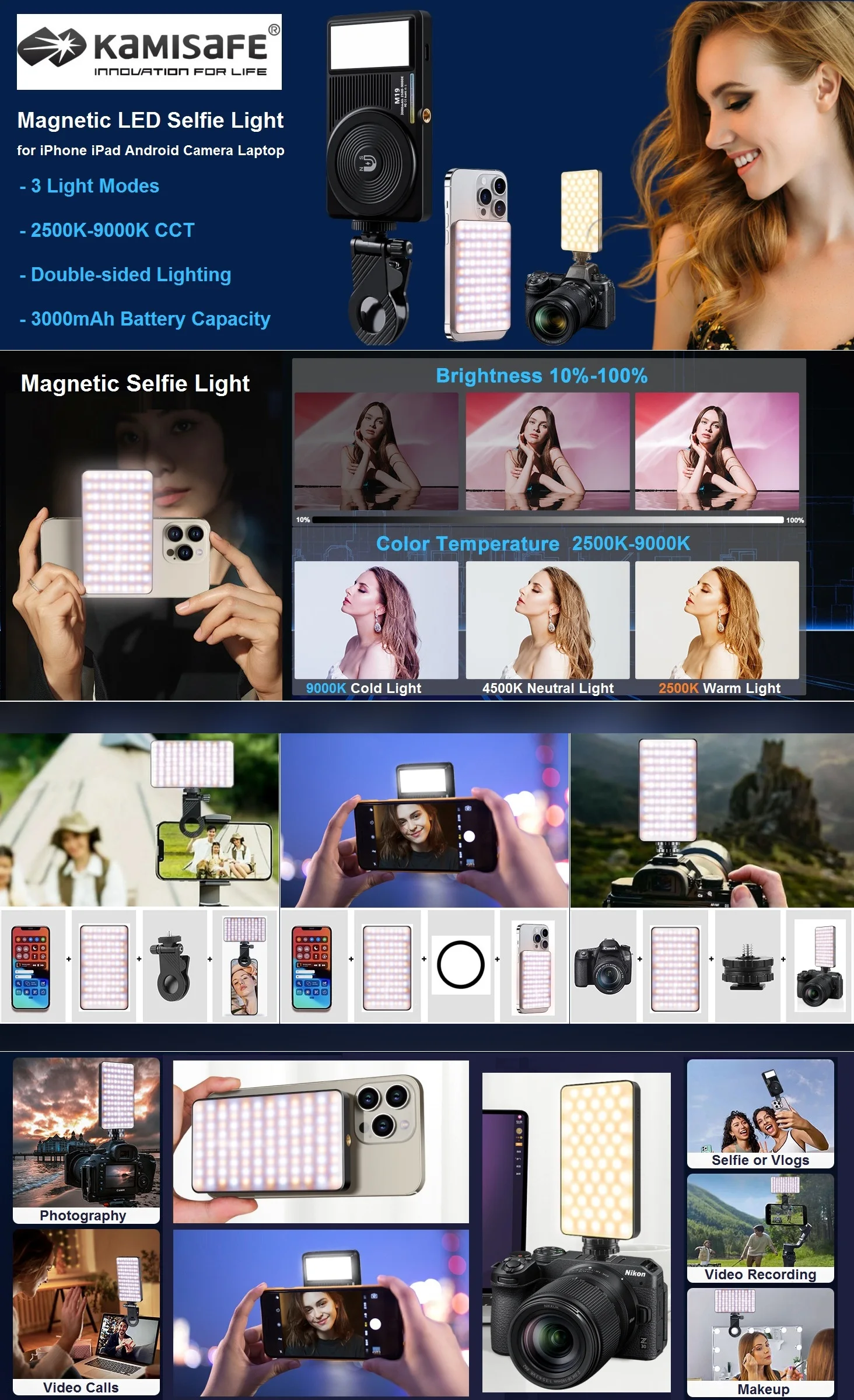Click the first iPhone home screen icon

coord(31,967)
